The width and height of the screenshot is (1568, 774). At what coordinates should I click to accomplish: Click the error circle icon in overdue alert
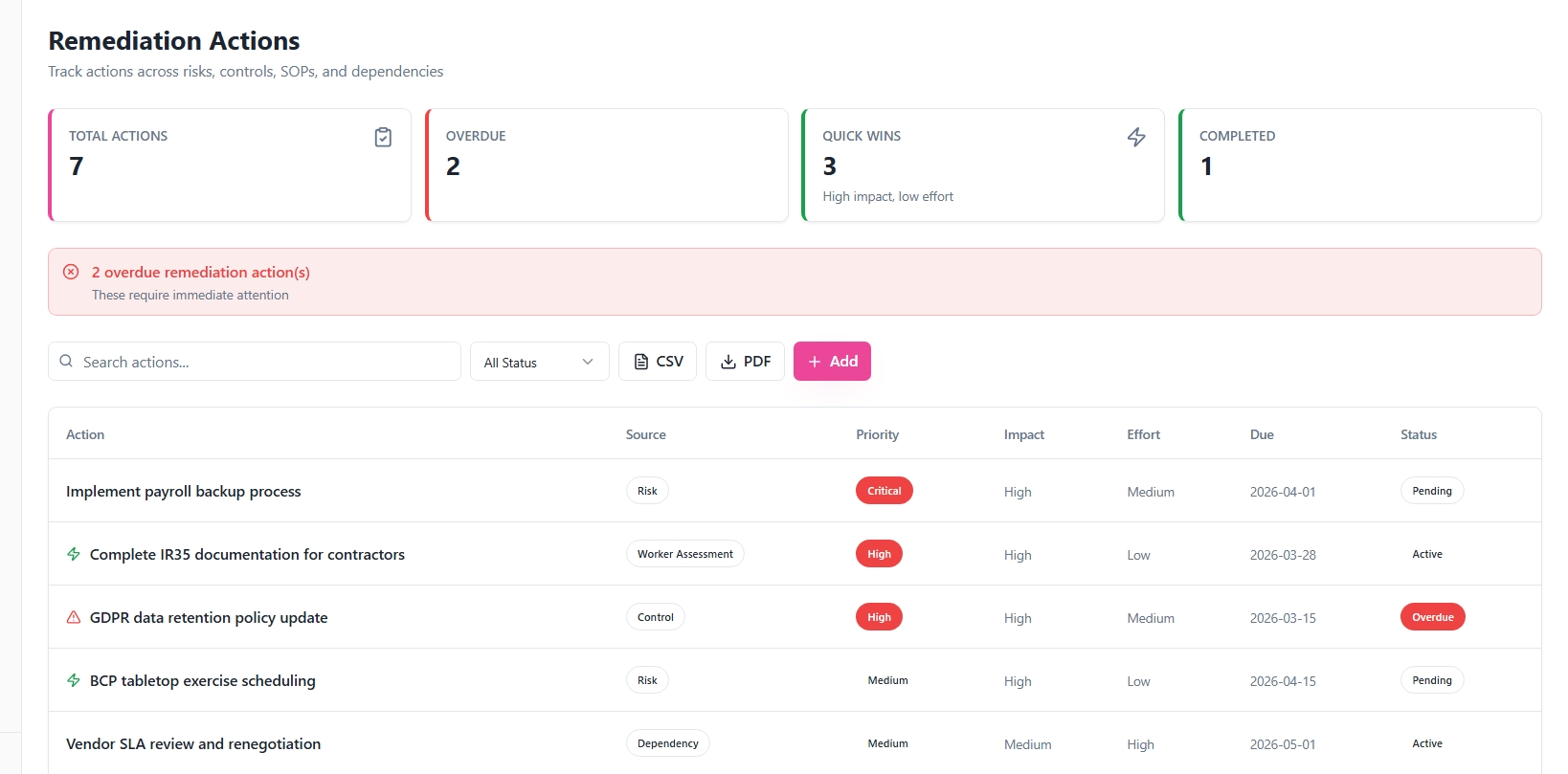(71, 272)
